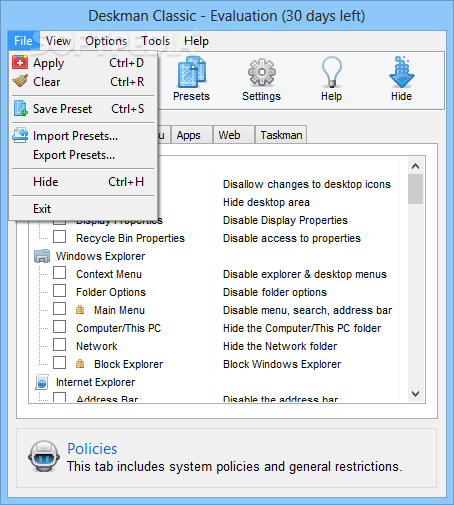Choose Exit from the File menu
This screenshot has height=505, width=454.
point(83,209)
